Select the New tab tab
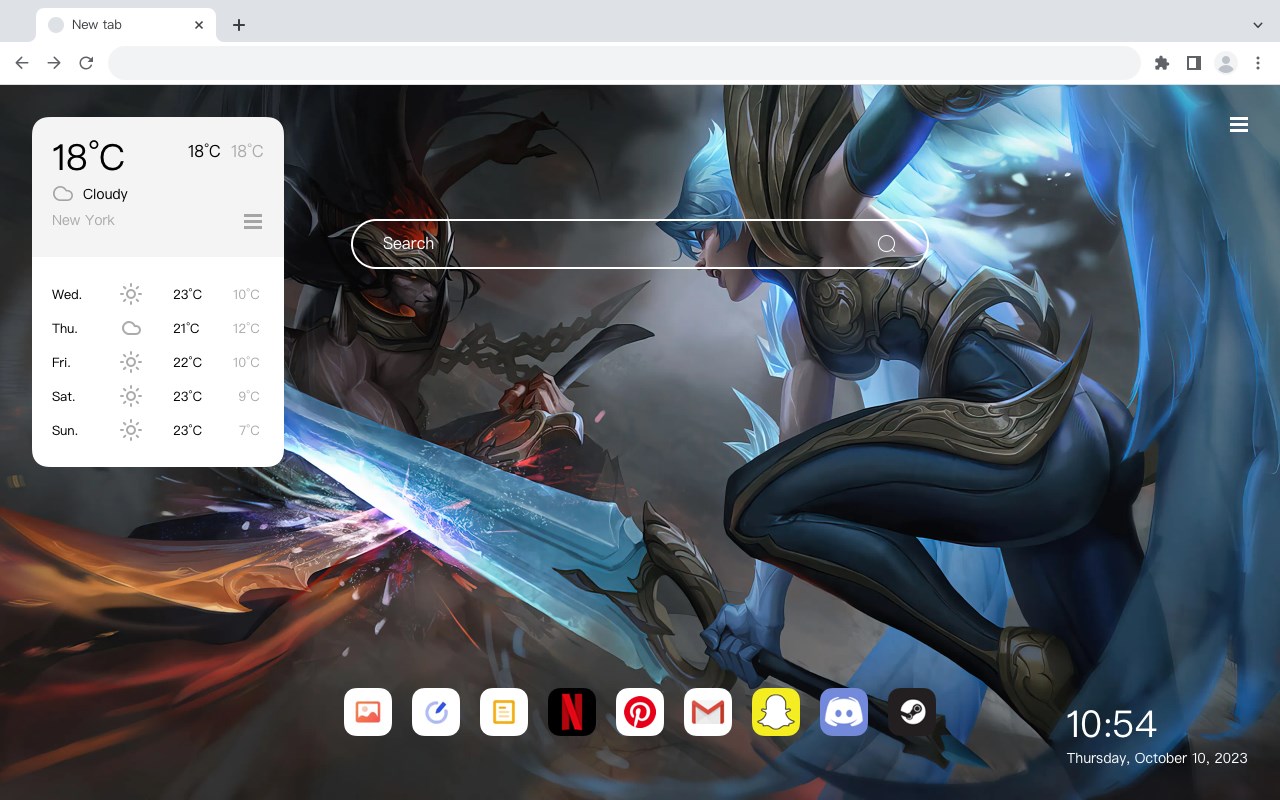 (126, 25)
